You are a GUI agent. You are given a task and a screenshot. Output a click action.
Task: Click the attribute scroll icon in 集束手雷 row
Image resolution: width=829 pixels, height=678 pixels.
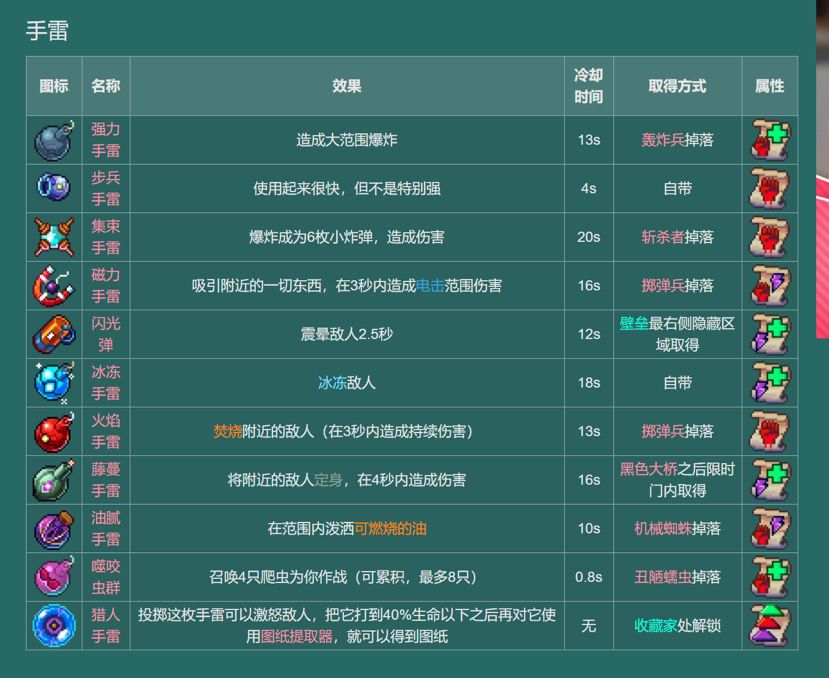[770, 237]
